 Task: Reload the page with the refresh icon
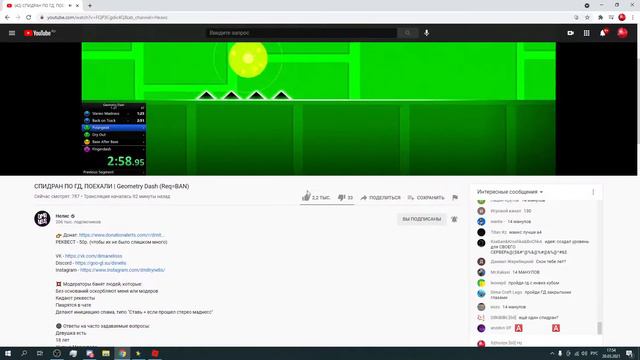tap(29, 17)
